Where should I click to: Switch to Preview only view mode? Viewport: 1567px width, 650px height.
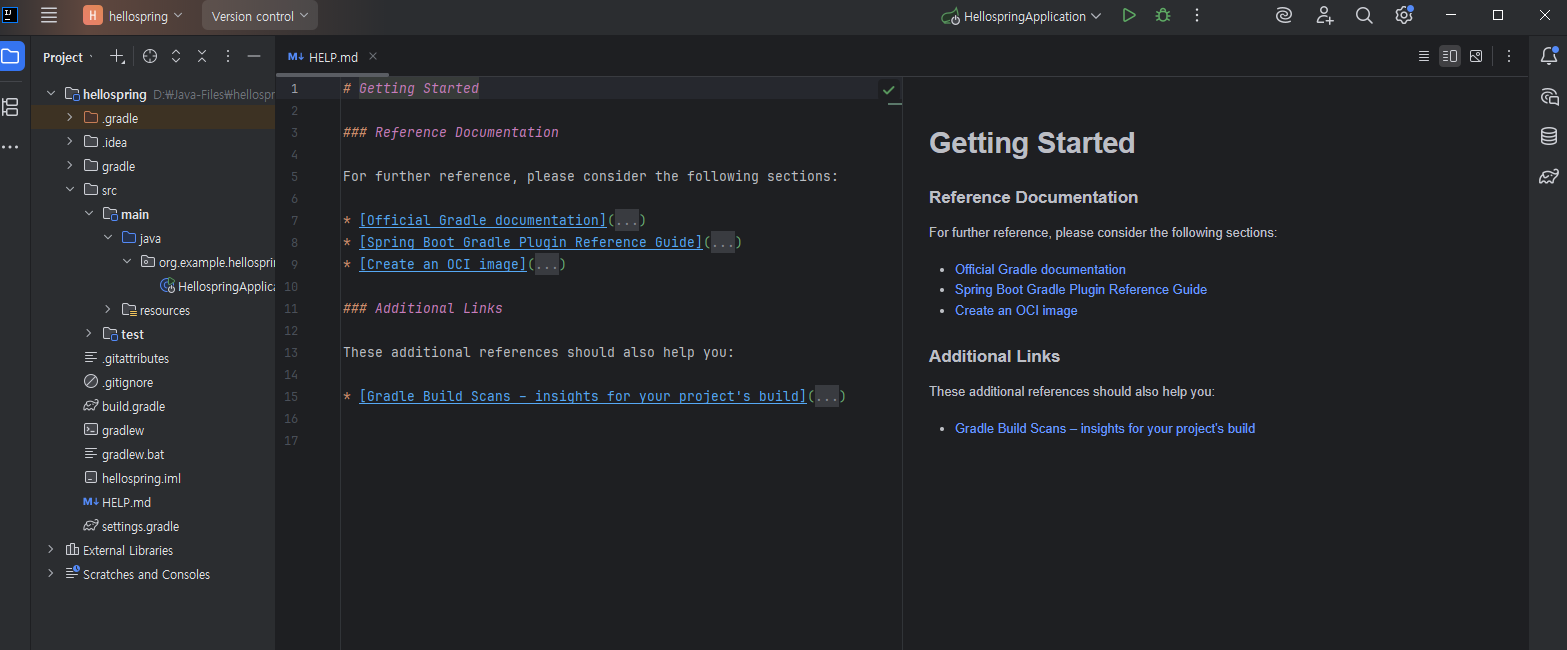click(x=1476, y=57)
